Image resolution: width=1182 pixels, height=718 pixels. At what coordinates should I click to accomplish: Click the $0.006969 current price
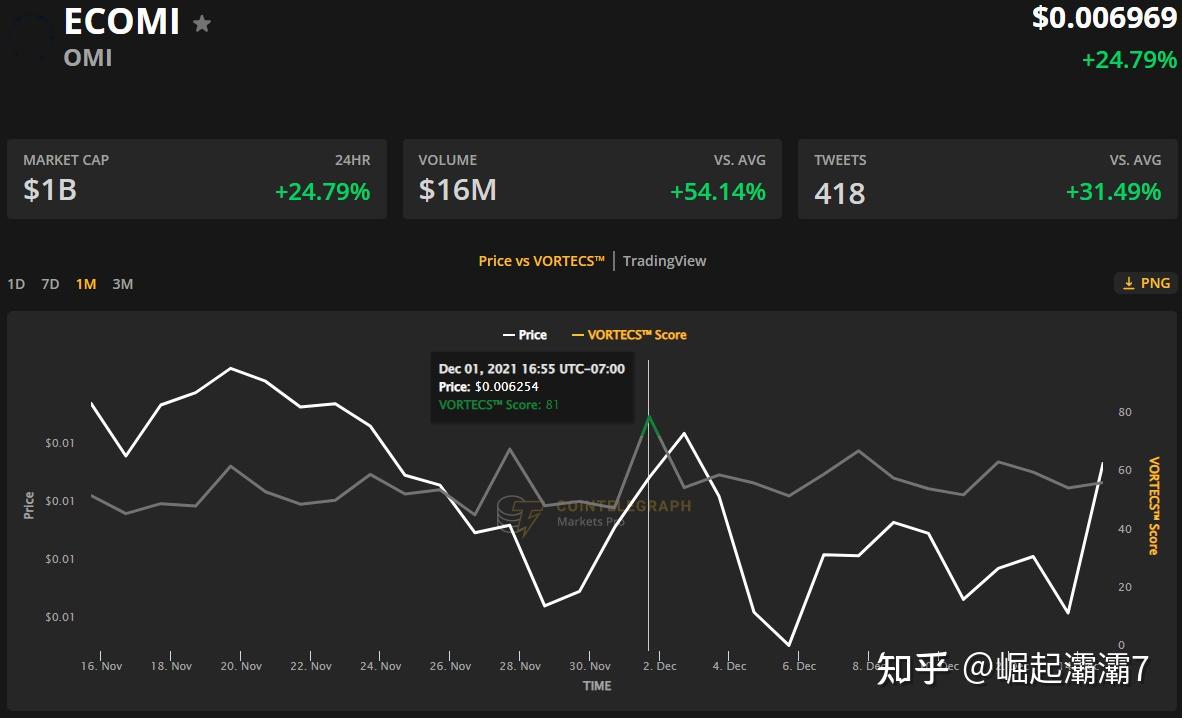pyautogui.click(x=1104, y=17)
